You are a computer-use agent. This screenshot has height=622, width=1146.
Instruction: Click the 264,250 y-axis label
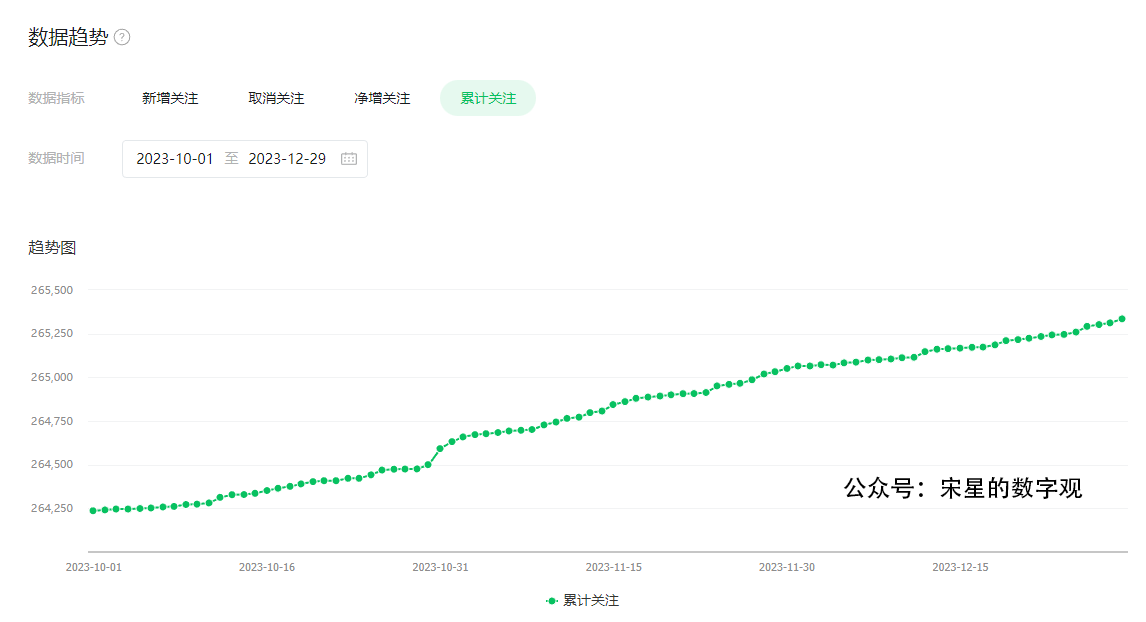[x=51, y=509]
